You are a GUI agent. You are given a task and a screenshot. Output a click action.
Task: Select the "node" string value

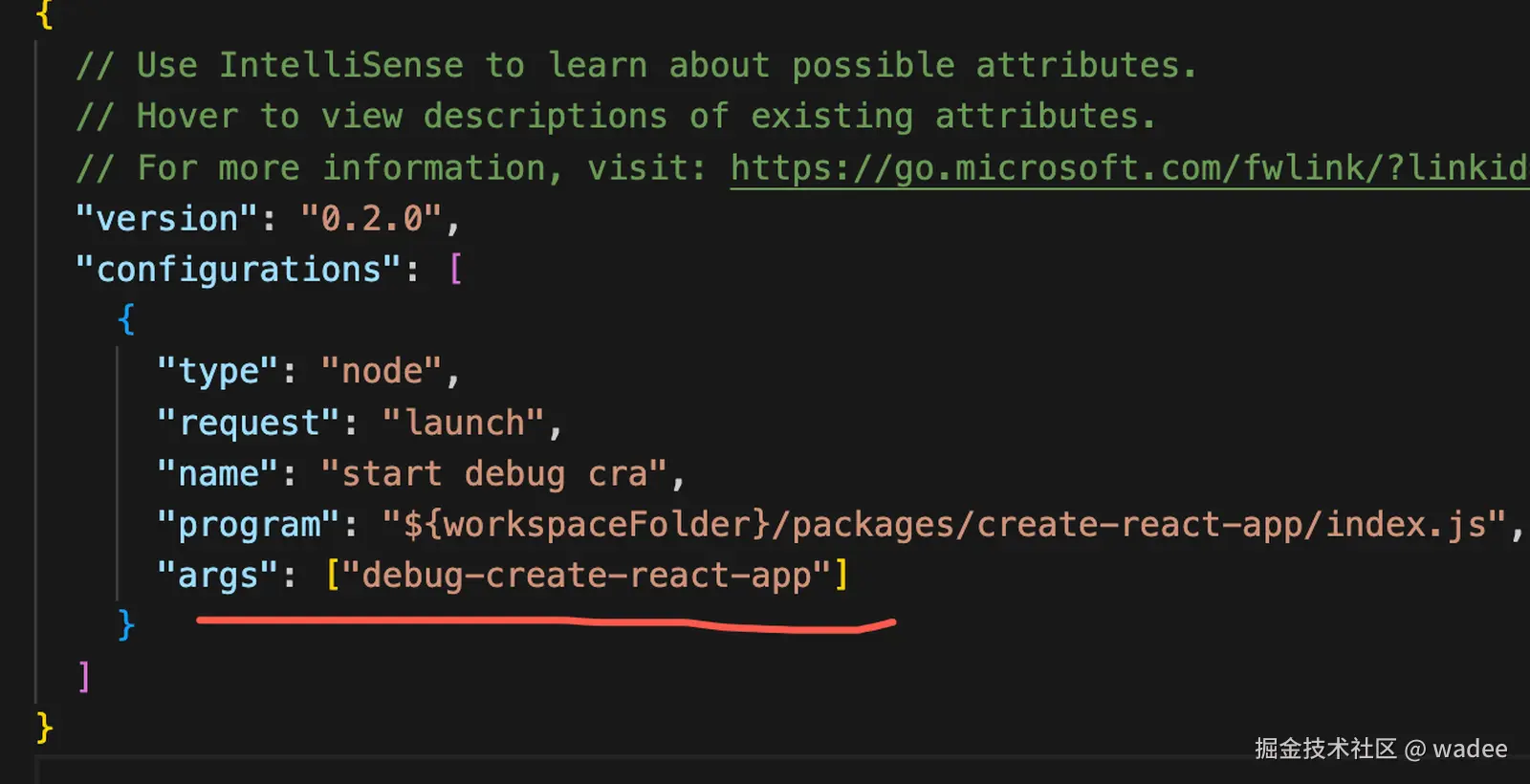click(382, 371)
